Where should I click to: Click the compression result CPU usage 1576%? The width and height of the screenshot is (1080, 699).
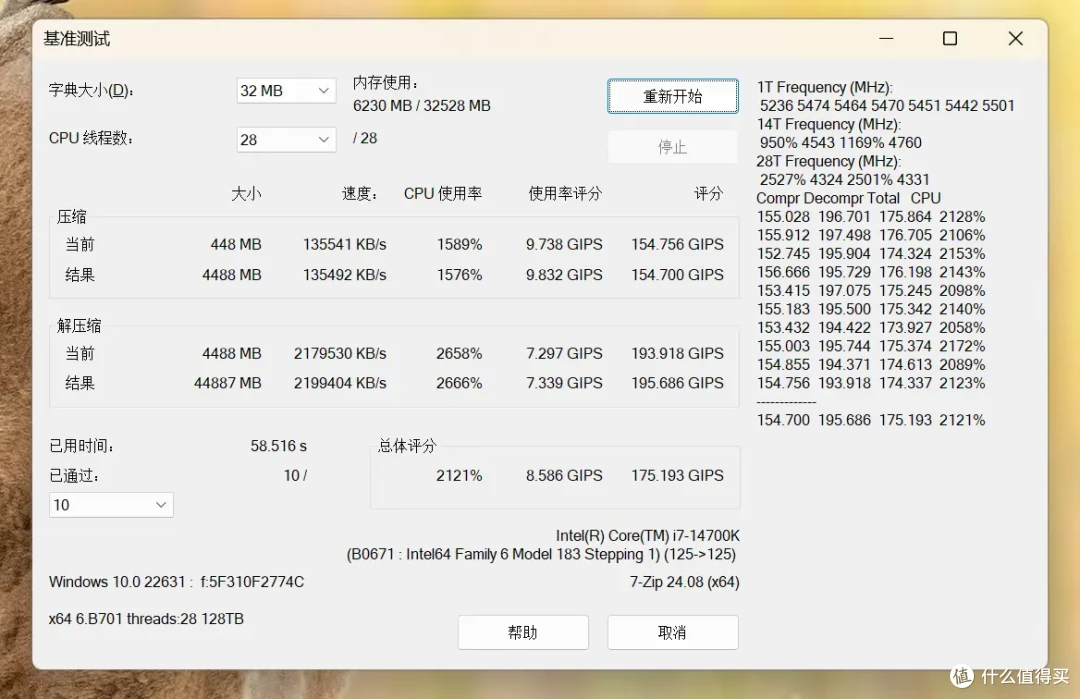pyautogui.click(x=459, y=275)
